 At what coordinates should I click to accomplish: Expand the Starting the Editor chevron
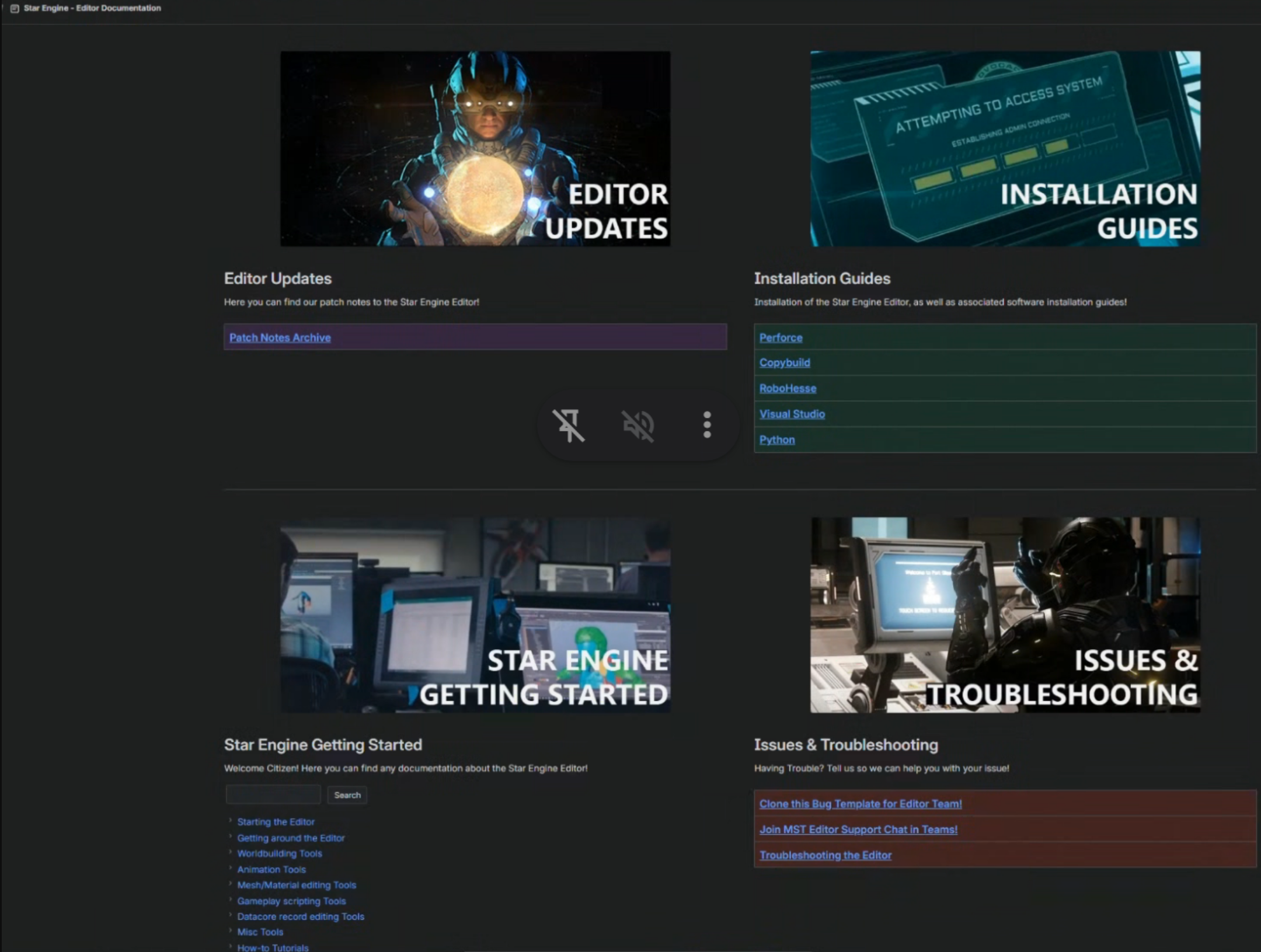(x=231, y=821)
